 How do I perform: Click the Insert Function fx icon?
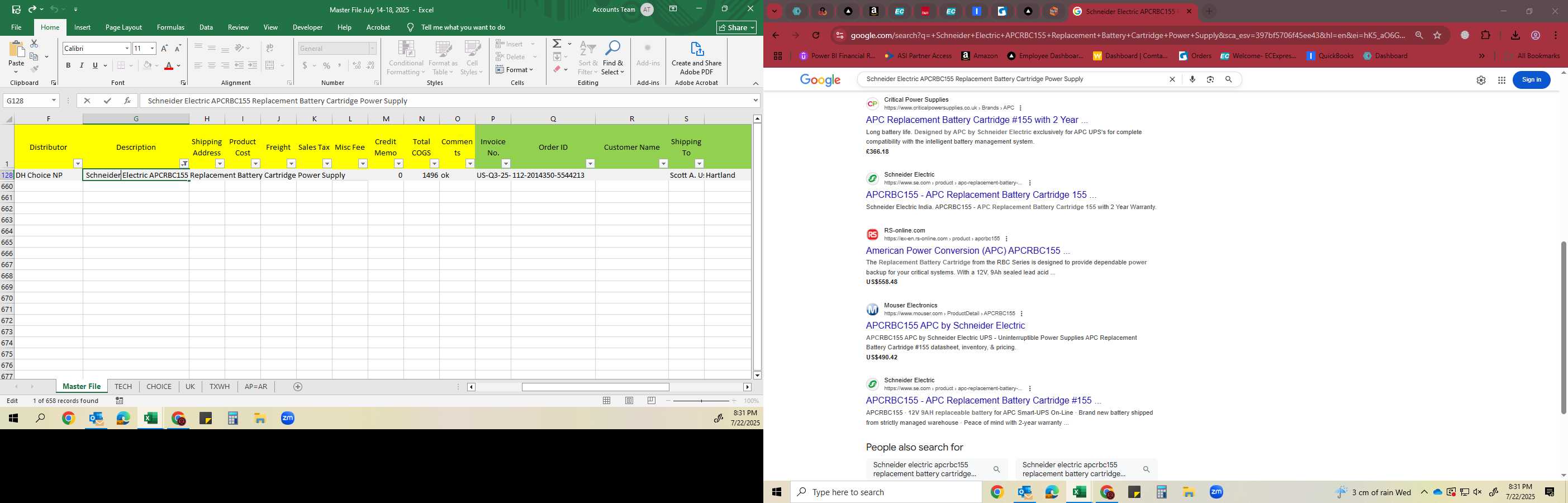coord(127,101)
